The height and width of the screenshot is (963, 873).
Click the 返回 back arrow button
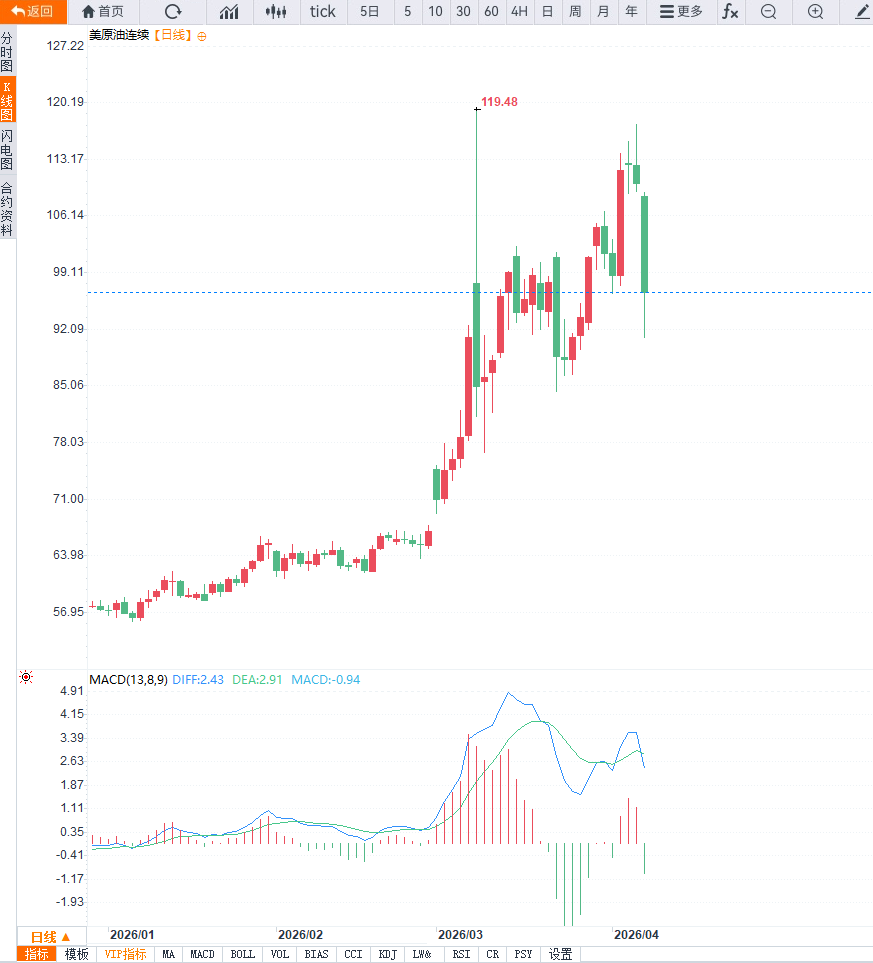33,12
